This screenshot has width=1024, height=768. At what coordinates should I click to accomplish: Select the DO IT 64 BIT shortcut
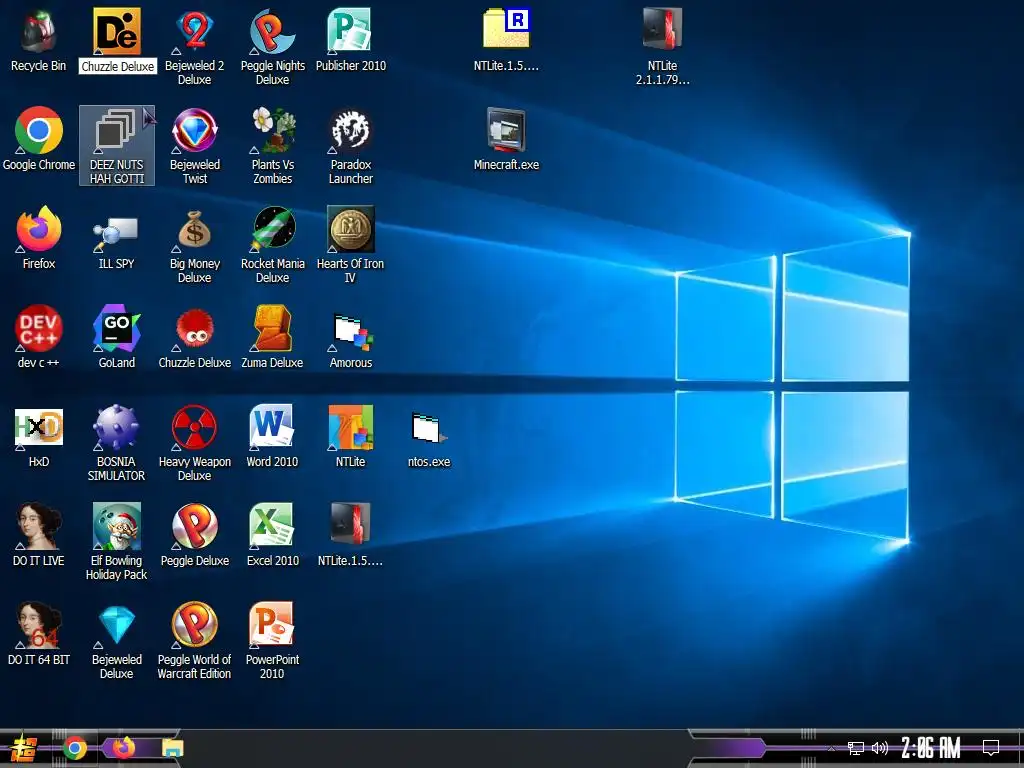tap(39, 633)
